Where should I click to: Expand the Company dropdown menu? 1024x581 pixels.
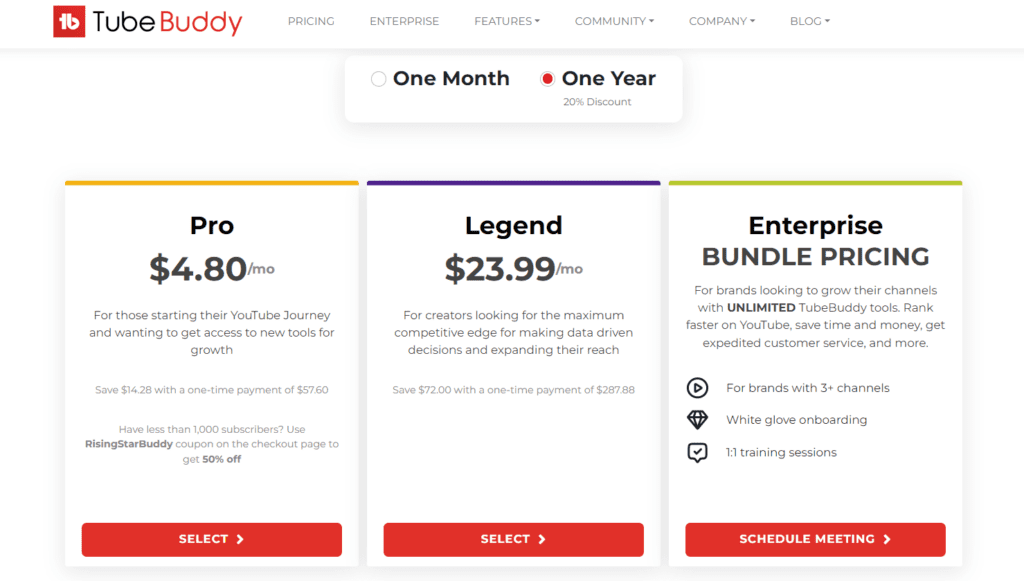pyautogui.click(x=722, y=21)
